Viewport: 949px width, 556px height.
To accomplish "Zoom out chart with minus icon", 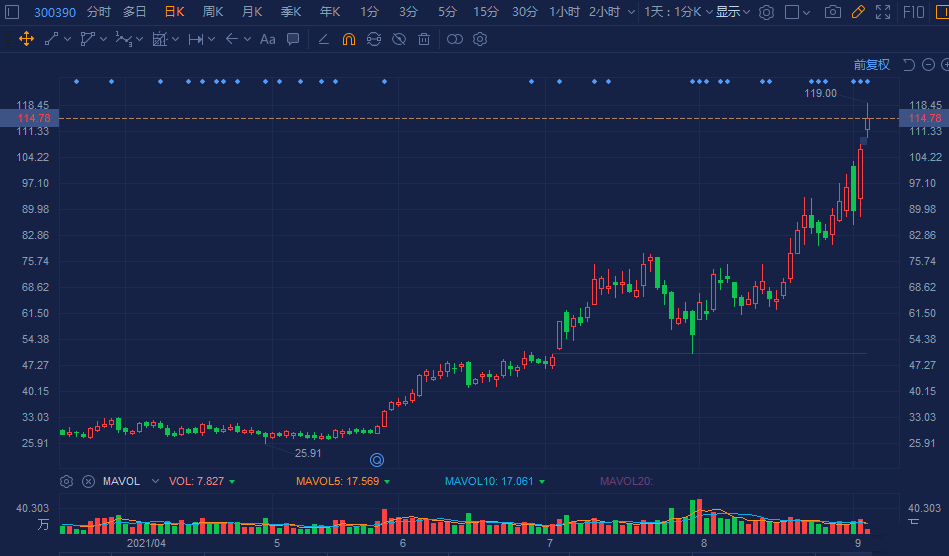I will 927,64.
